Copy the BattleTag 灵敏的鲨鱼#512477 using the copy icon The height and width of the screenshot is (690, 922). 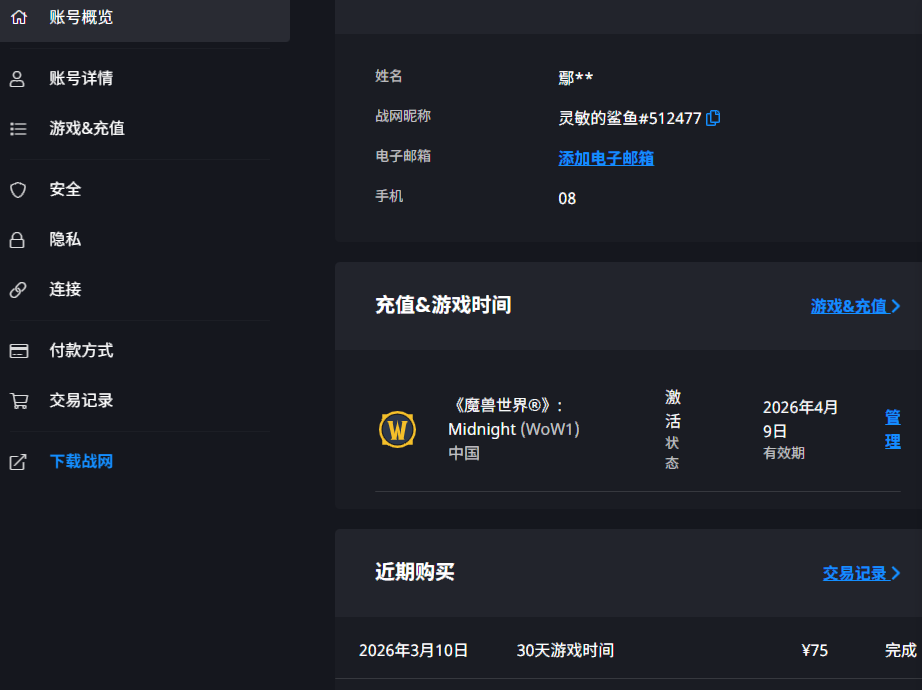(x=712, y=118)
